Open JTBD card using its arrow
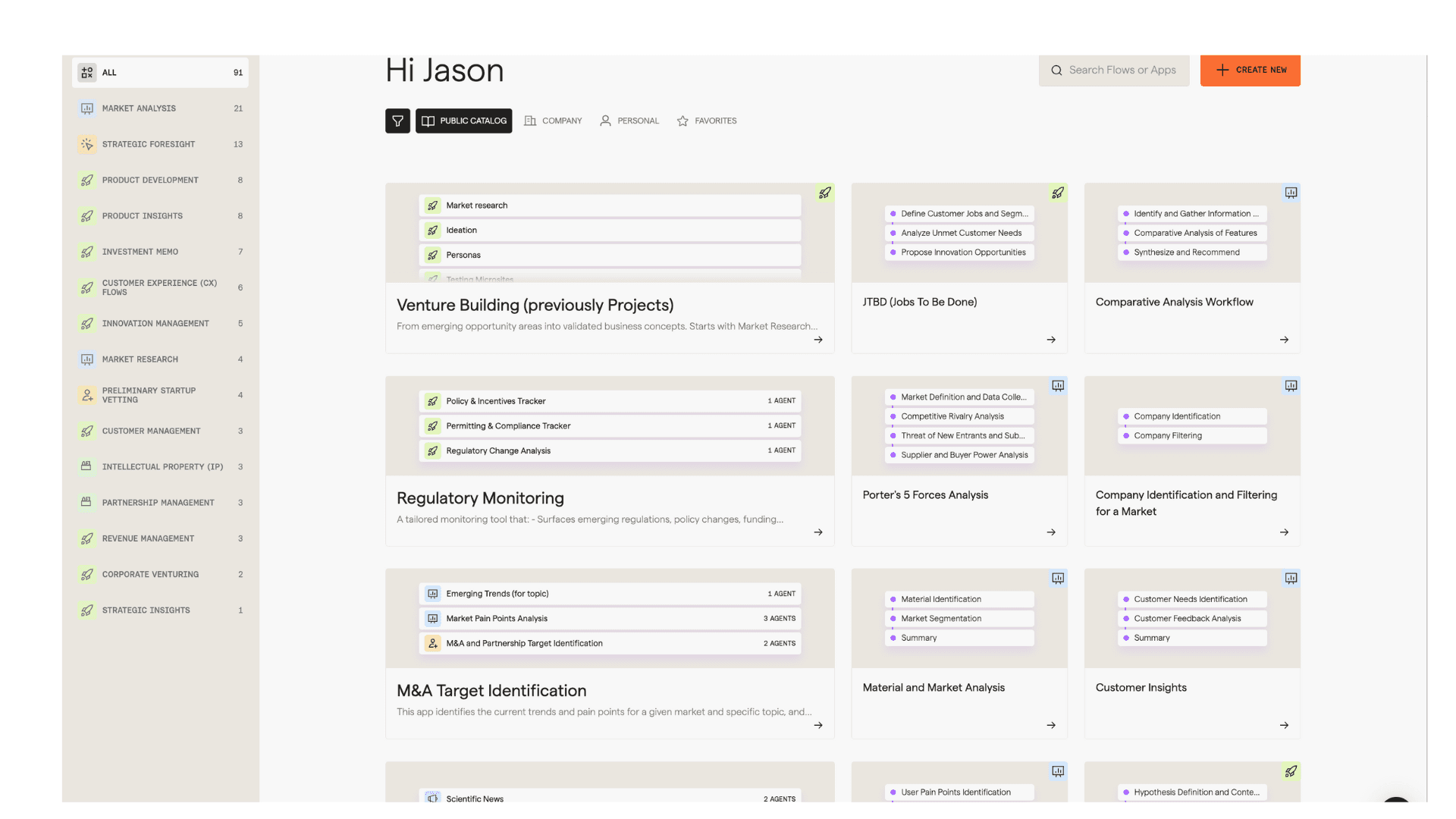 coord(1050,340)
